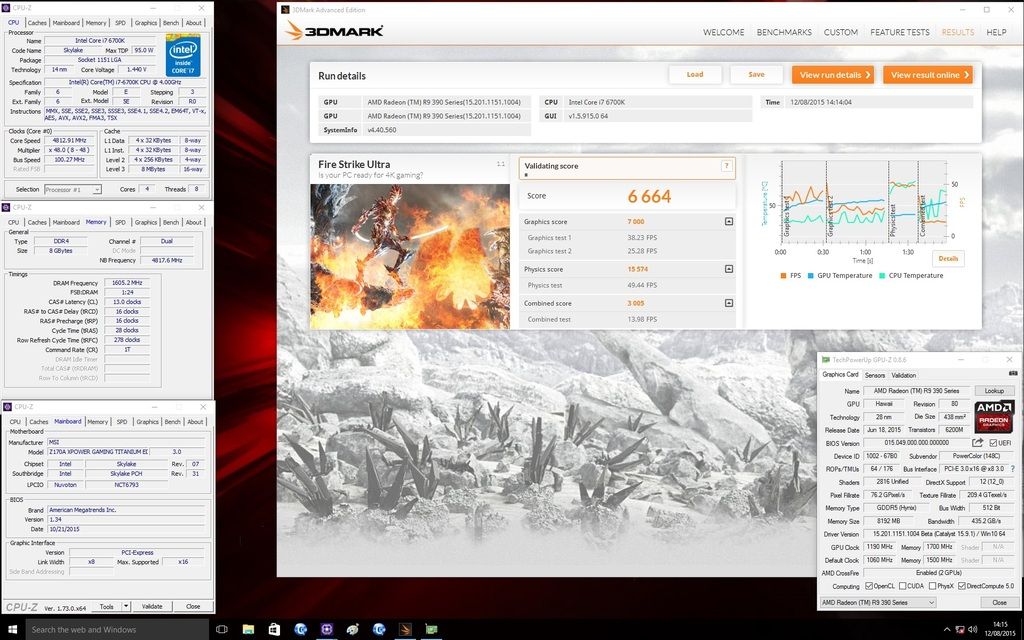
Task: Toggle the OpenCL checkbox
Action: coord(869,586)
